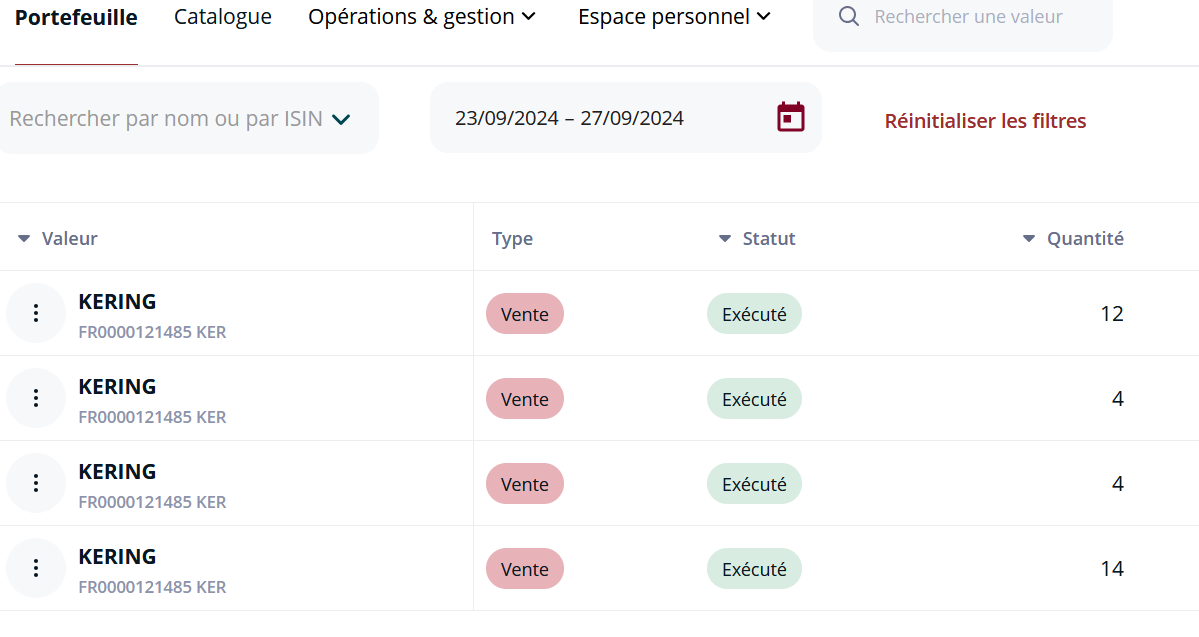Click Vente badge in the quantity 14 row

pyautogui.click(x=525, y=569)
